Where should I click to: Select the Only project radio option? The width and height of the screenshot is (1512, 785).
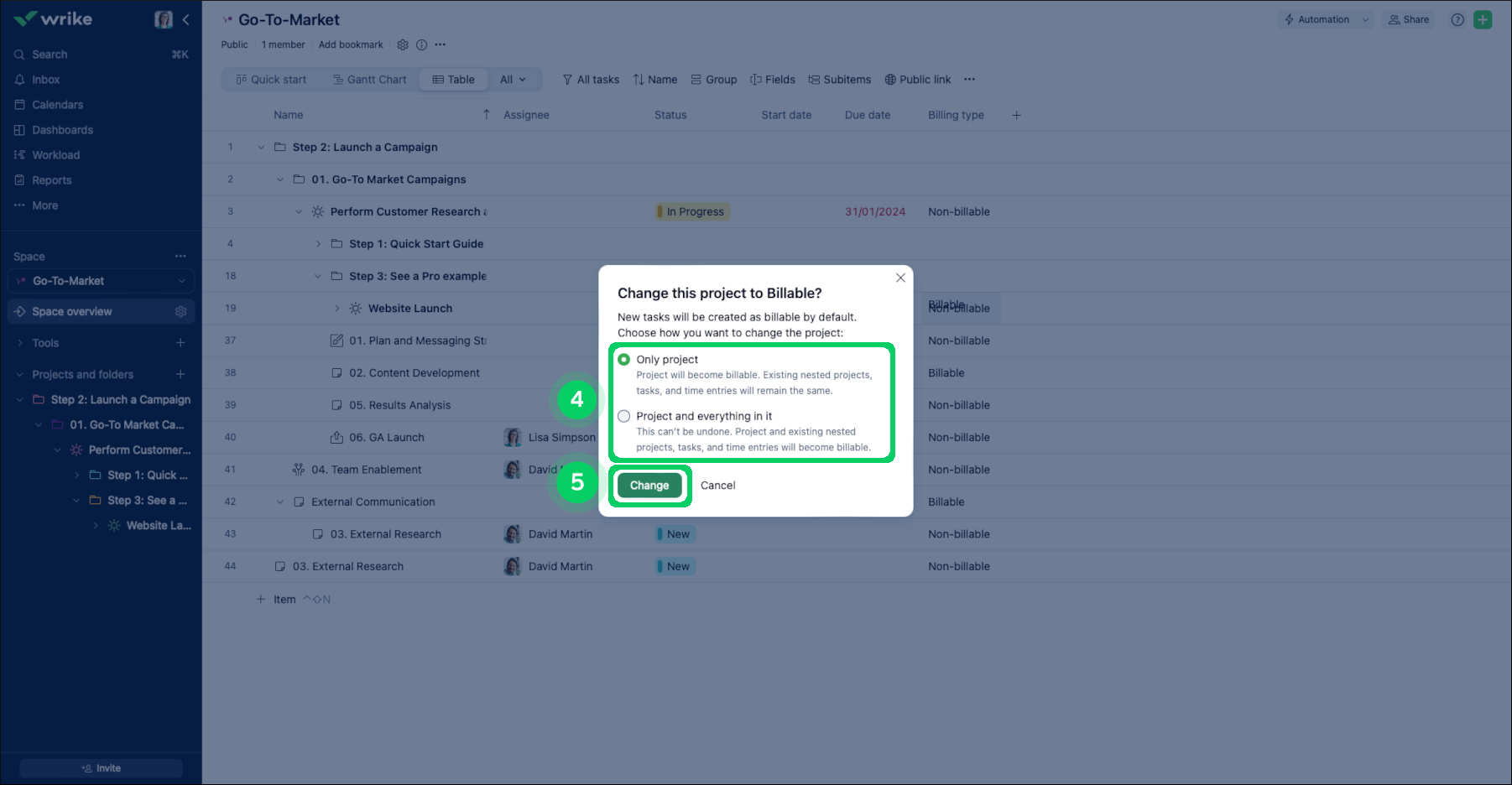click(x=624, y=359)
